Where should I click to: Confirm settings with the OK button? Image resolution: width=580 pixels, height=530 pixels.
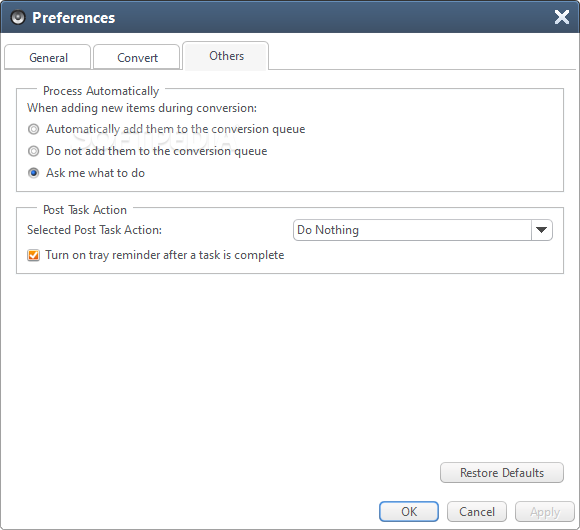point(409,512)
